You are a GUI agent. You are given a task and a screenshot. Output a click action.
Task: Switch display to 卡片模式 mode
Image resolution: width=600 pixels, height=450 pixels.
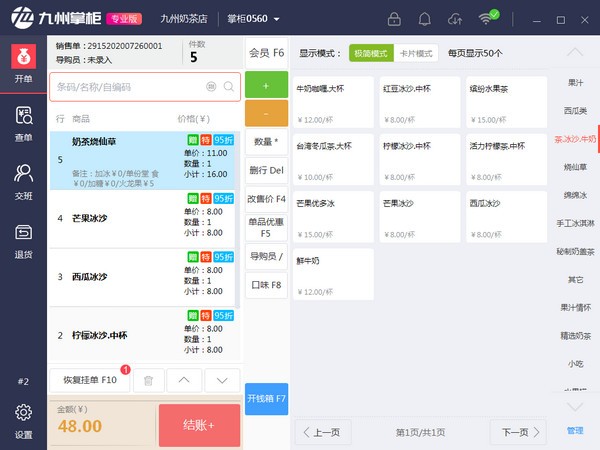click(416, 53)
